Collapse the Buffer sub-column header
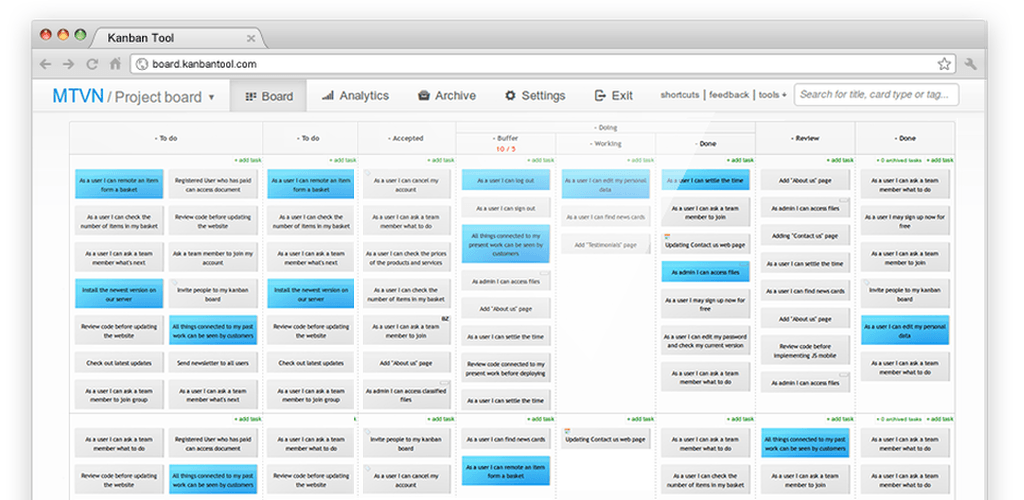 pyautogui.click(x=506, y=138)
